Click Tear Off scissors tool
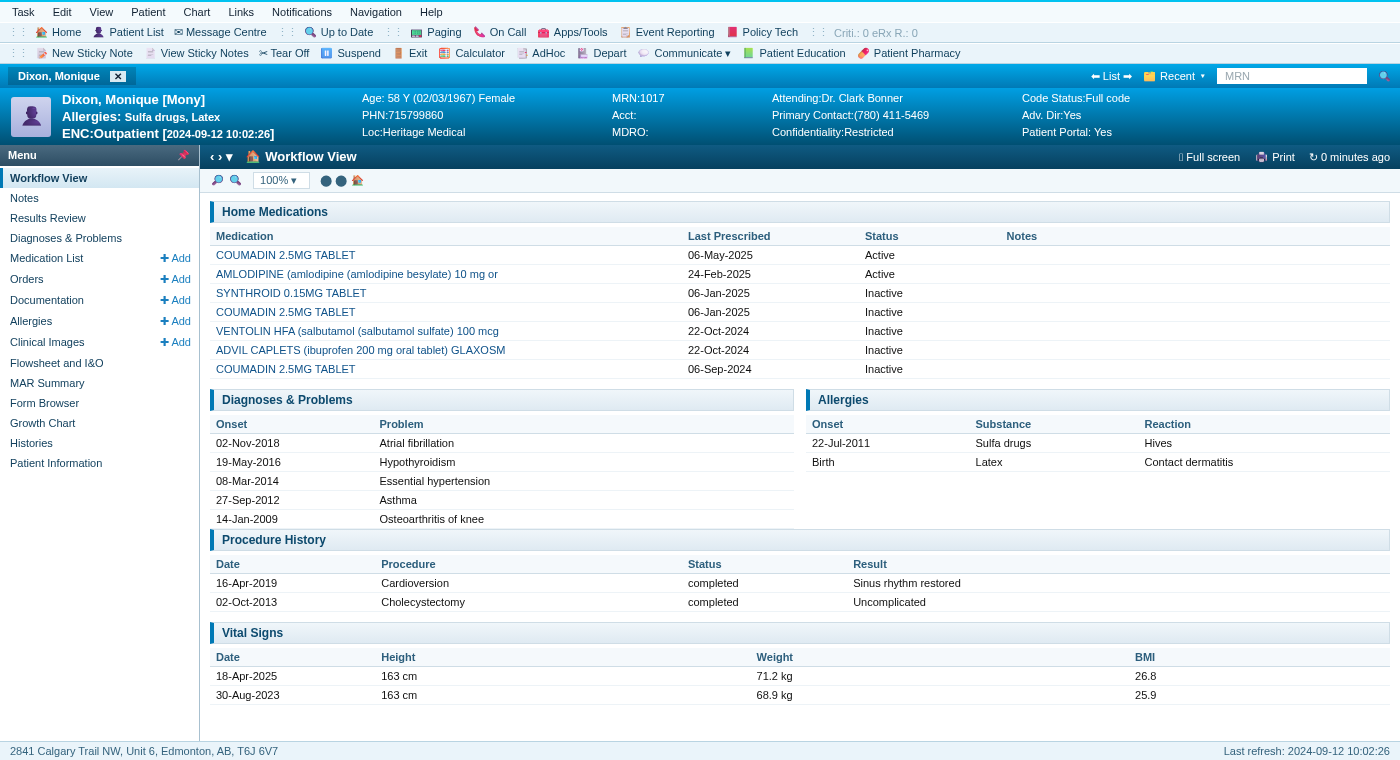 coord(284,53)
